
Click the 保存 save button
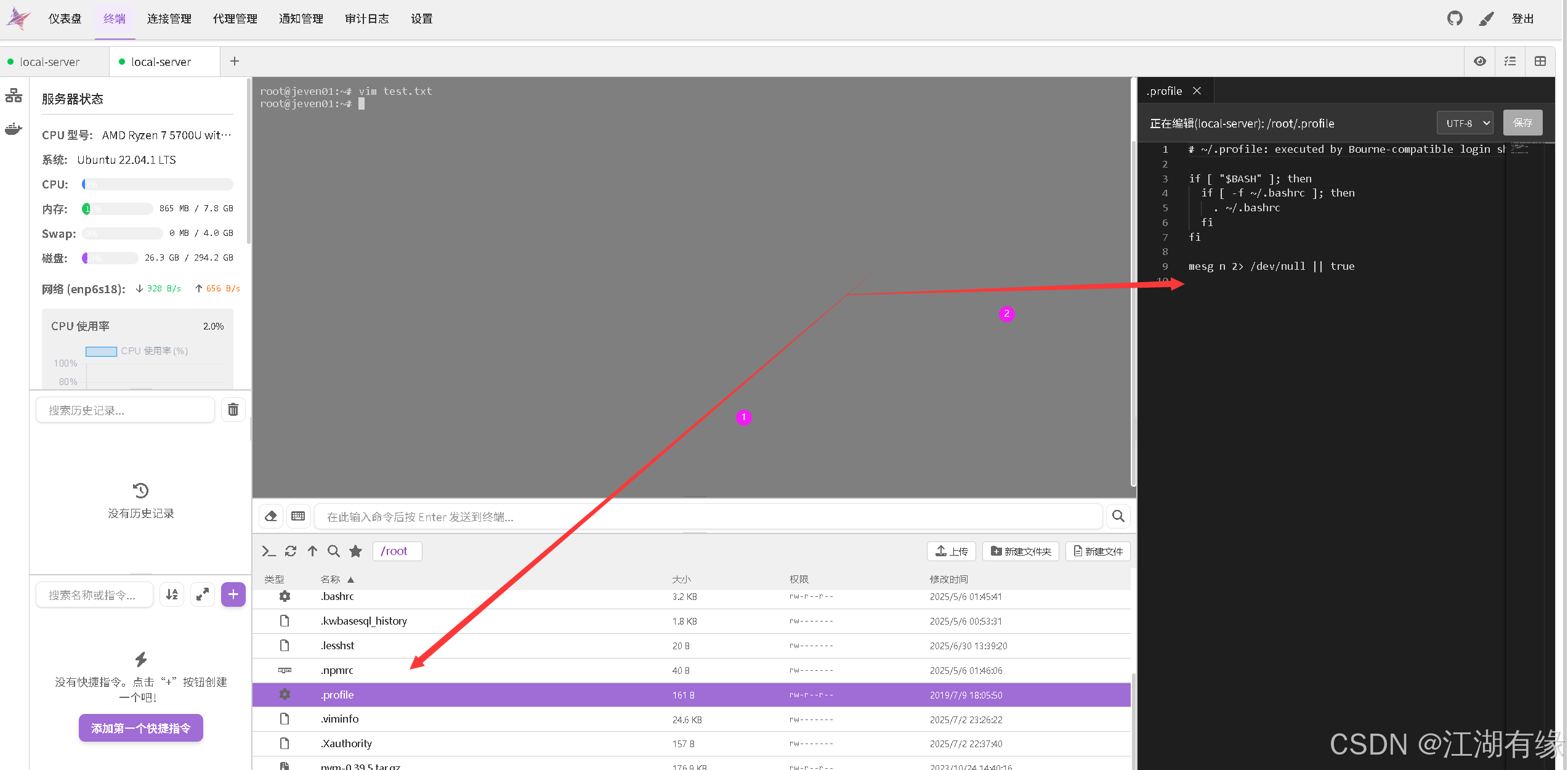pos(1522,123)
